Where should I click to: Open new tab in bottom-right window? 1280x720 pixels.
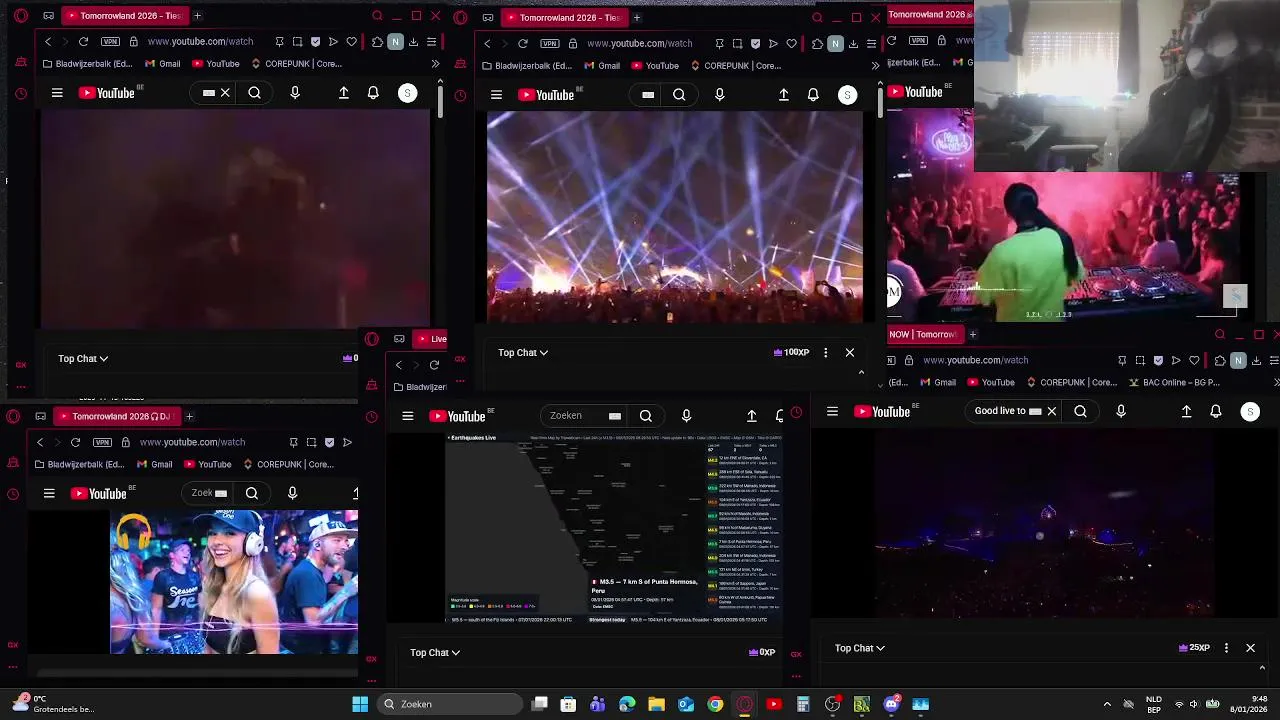tap(972, 334)
